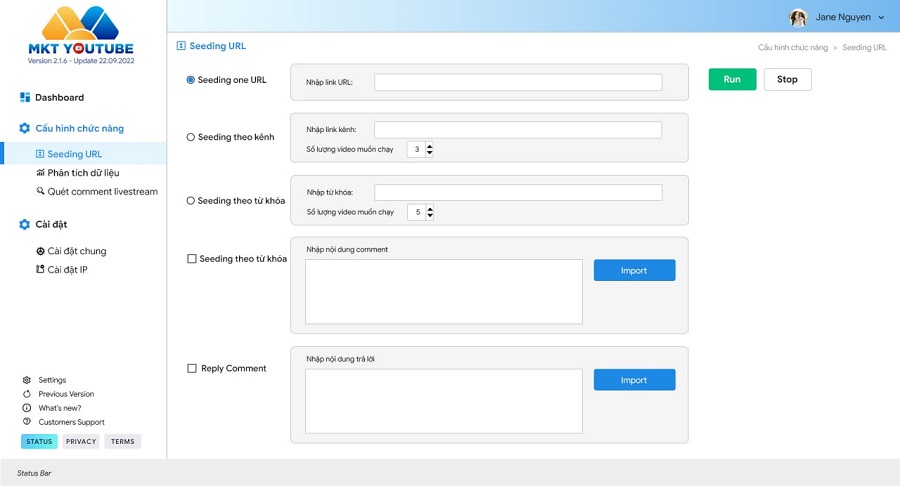Enable the Reply Comment checkbox
This screenshot has width=900, height=486.
click(x=192, y=369)
